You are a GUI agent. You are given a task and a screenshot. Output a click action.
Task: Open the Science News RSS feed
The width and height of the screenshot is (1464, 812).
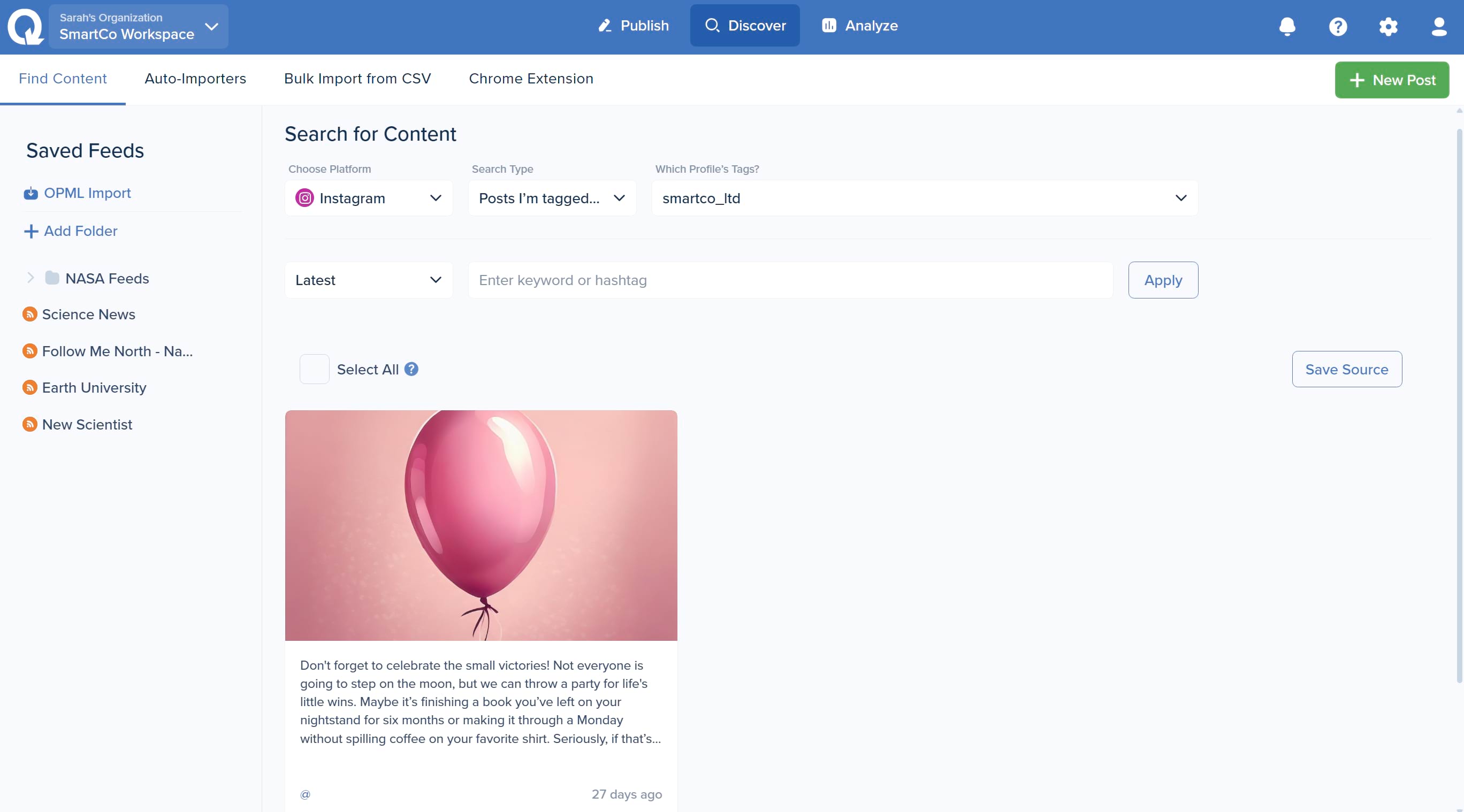coord(89,314)
